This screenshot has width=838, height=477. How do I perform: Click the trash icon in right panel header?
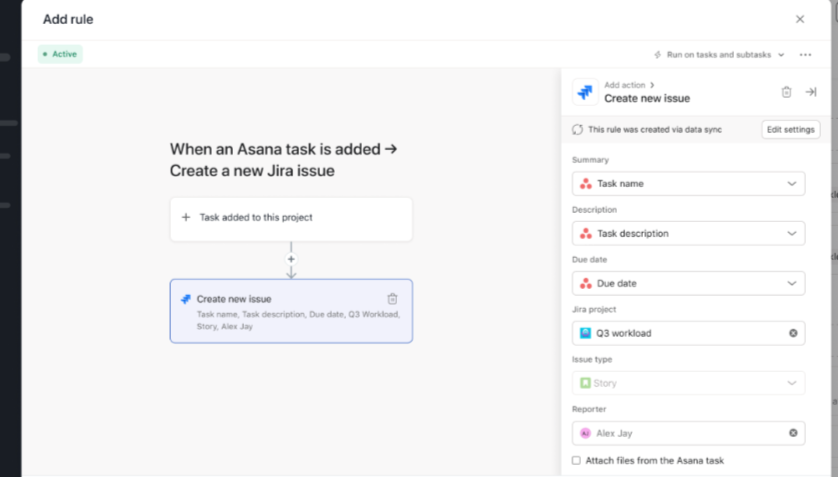(786, 92)
